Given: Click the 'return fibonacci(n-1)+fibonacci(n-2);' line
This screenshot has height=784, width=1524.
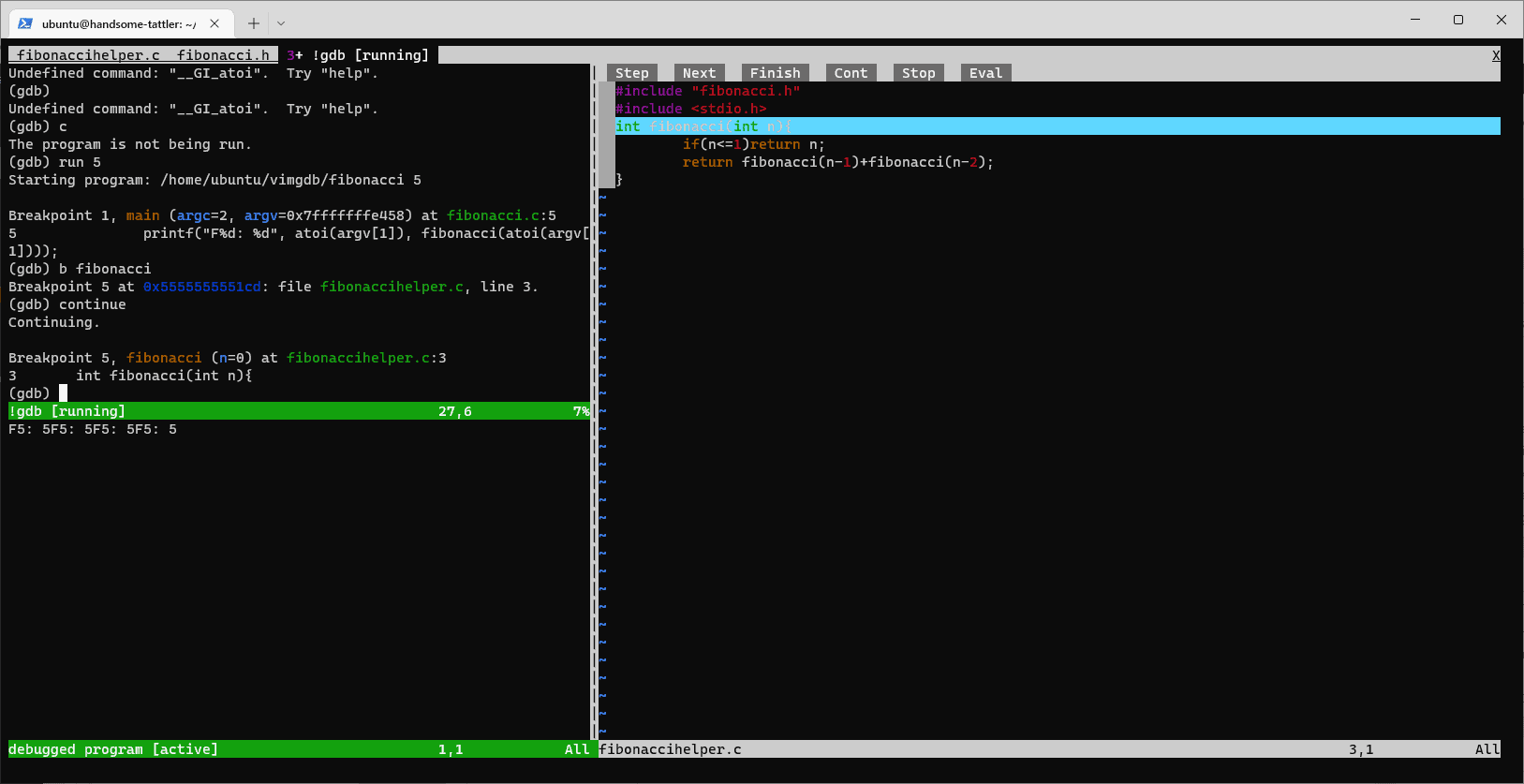Looking at the screenshot, I should tap(838, 162).
